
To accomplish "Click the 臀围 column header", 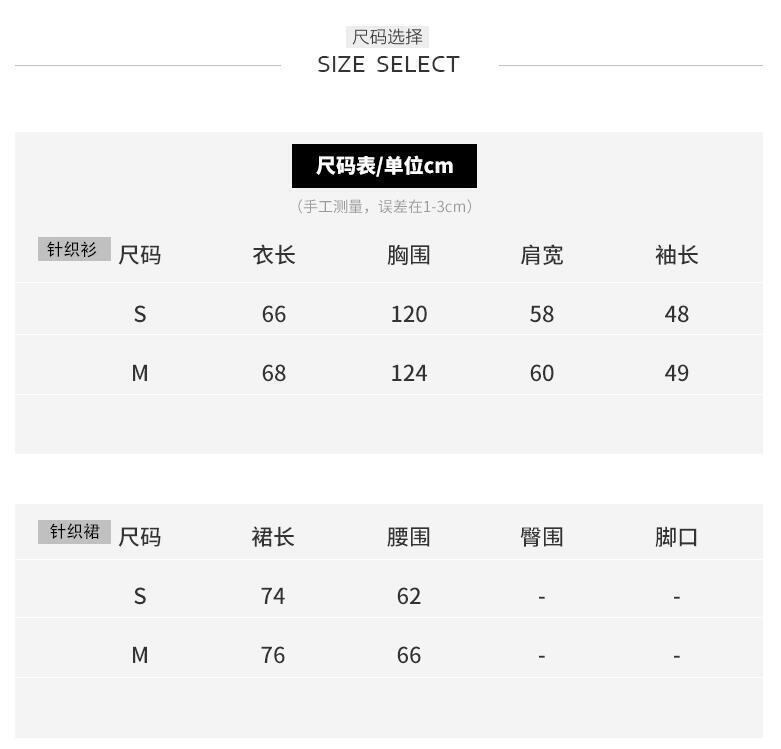I will (x=542, y=537).
